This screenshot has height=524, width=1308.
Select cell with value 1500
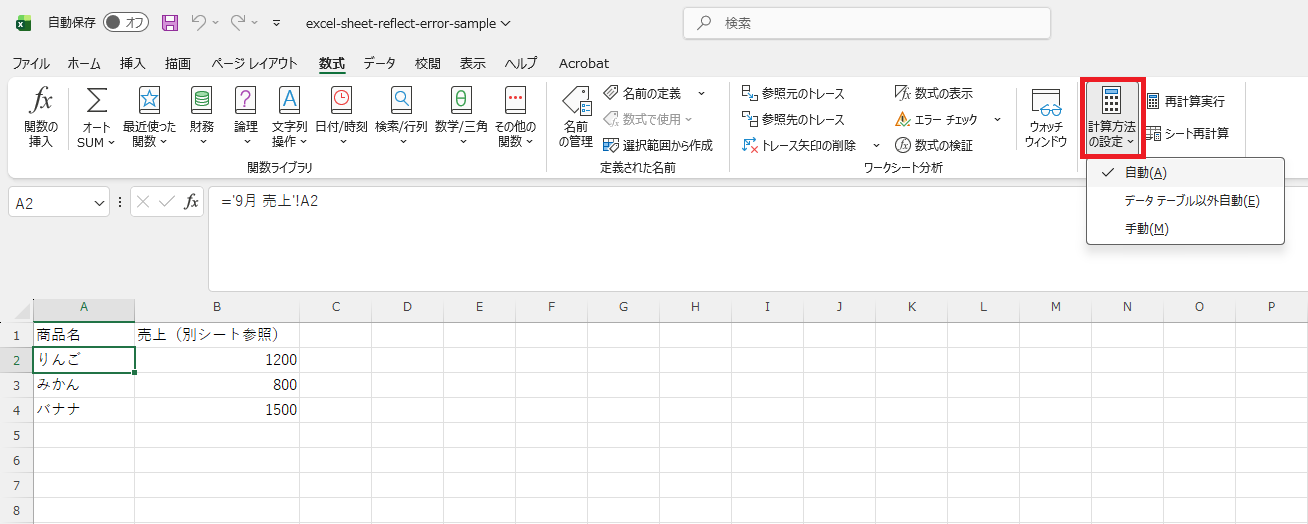coord(217,410)
